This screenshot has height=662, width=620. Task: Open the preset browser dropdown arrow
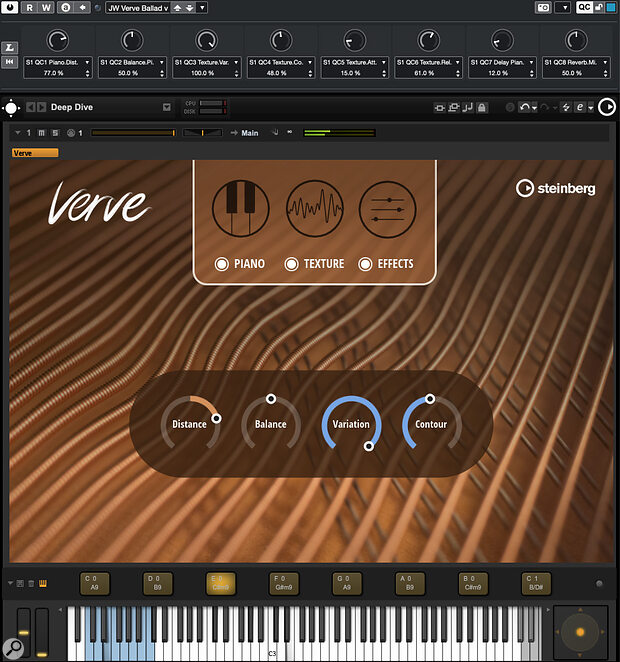(202, 8)
